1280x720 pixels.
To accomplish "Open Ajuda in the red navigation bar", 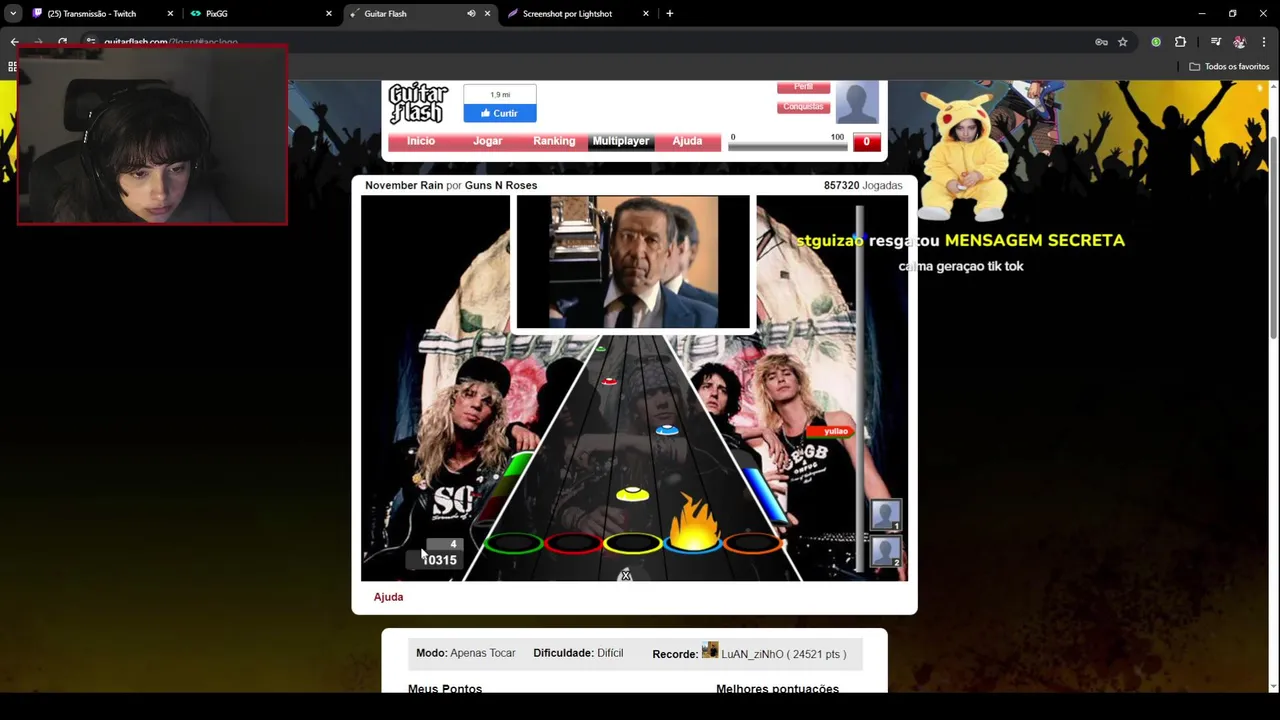I will coord(687,141).
